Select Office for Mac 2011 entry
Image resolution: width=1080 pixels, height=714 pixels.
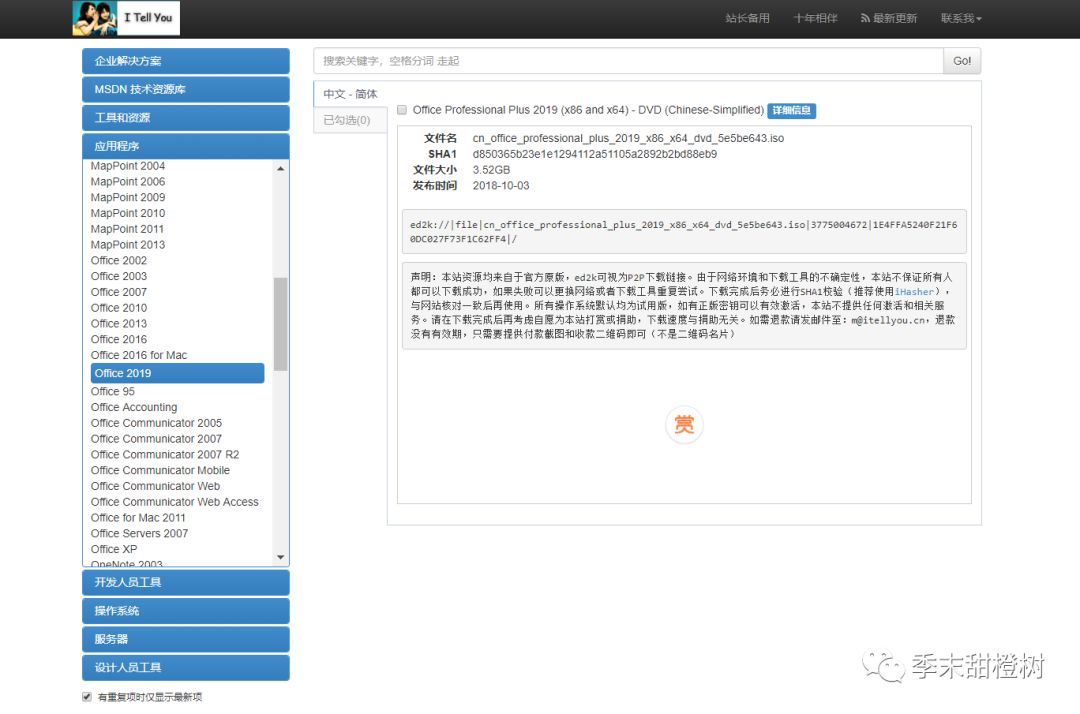(138, 518)
